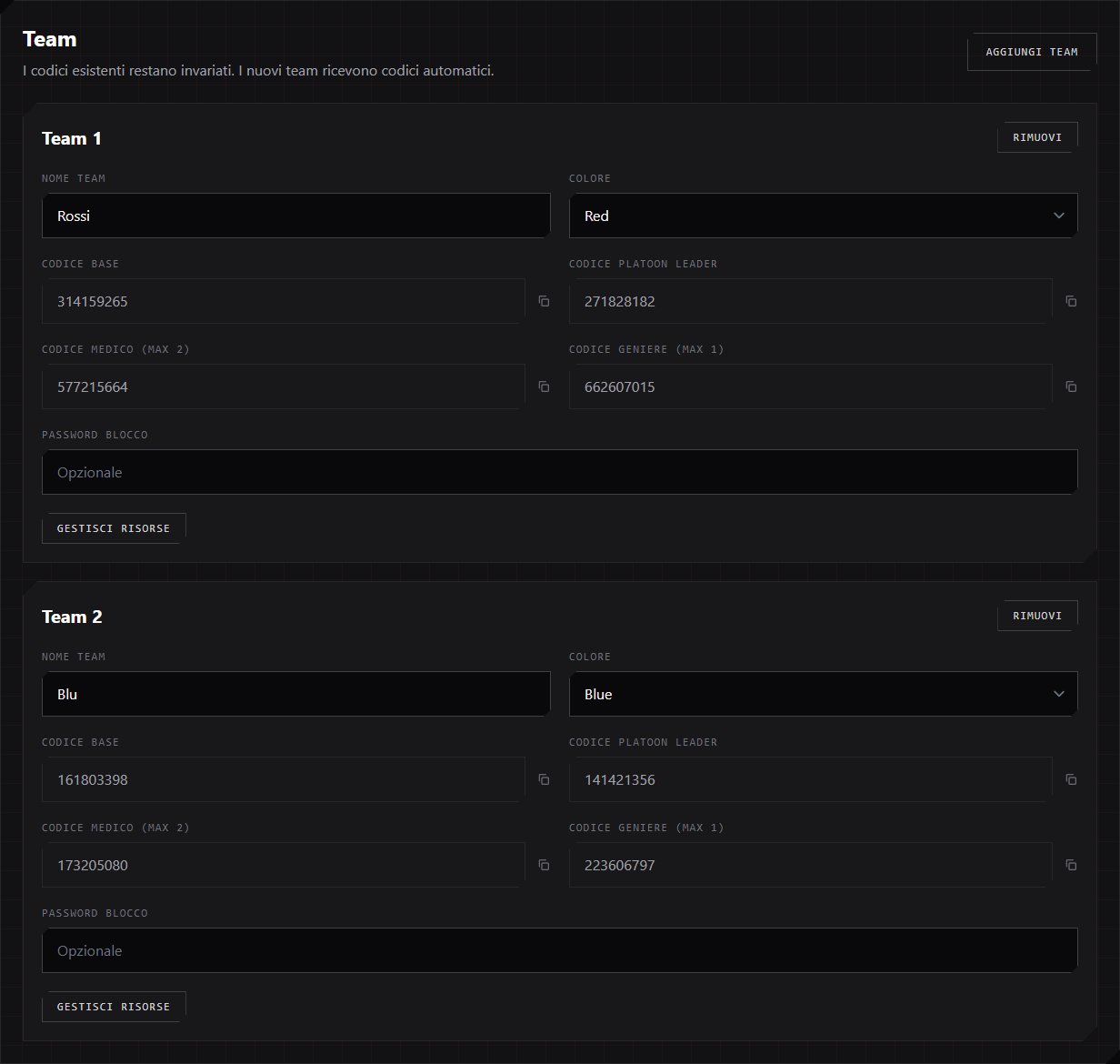
Task: Select the code field 271828182
Action: point(811,301)
